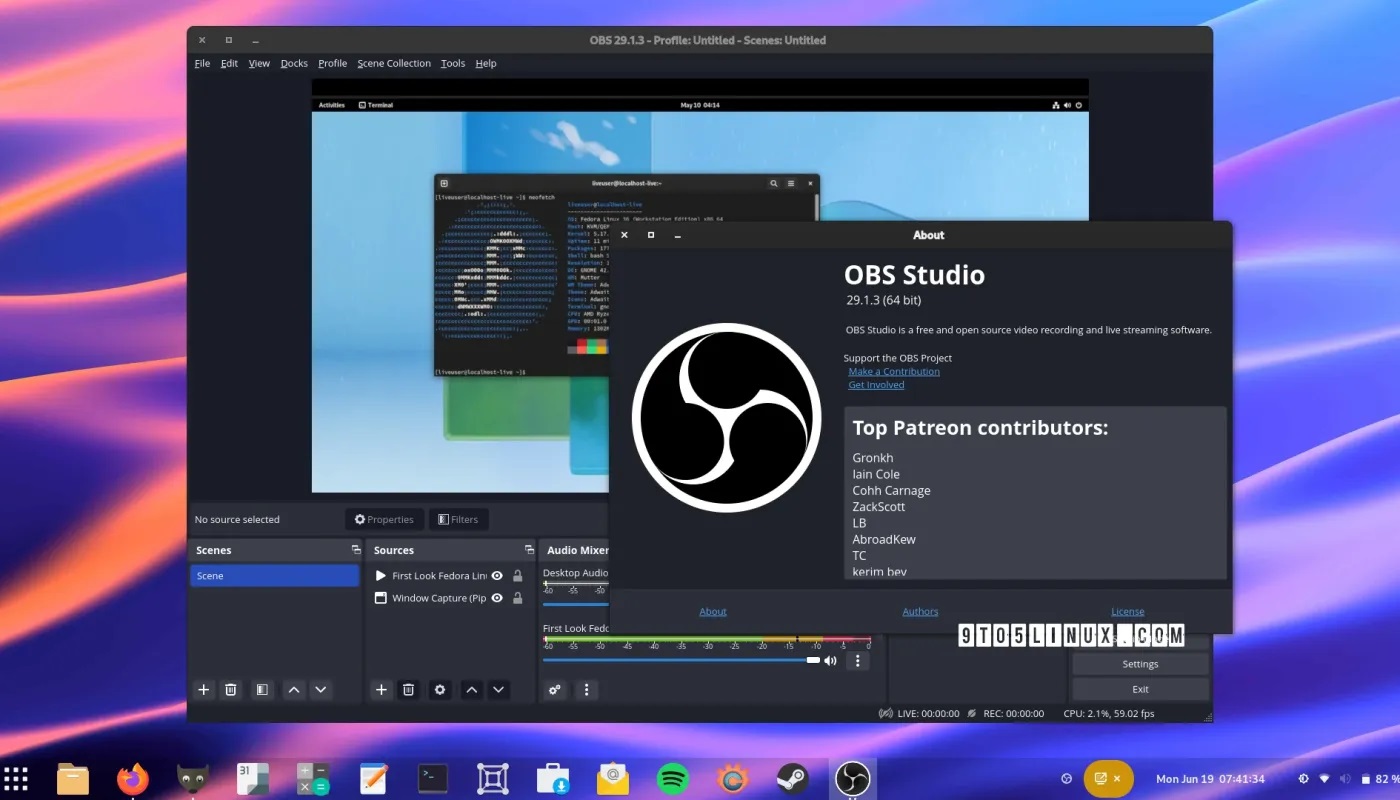Show Authors in About dialog

920,612
